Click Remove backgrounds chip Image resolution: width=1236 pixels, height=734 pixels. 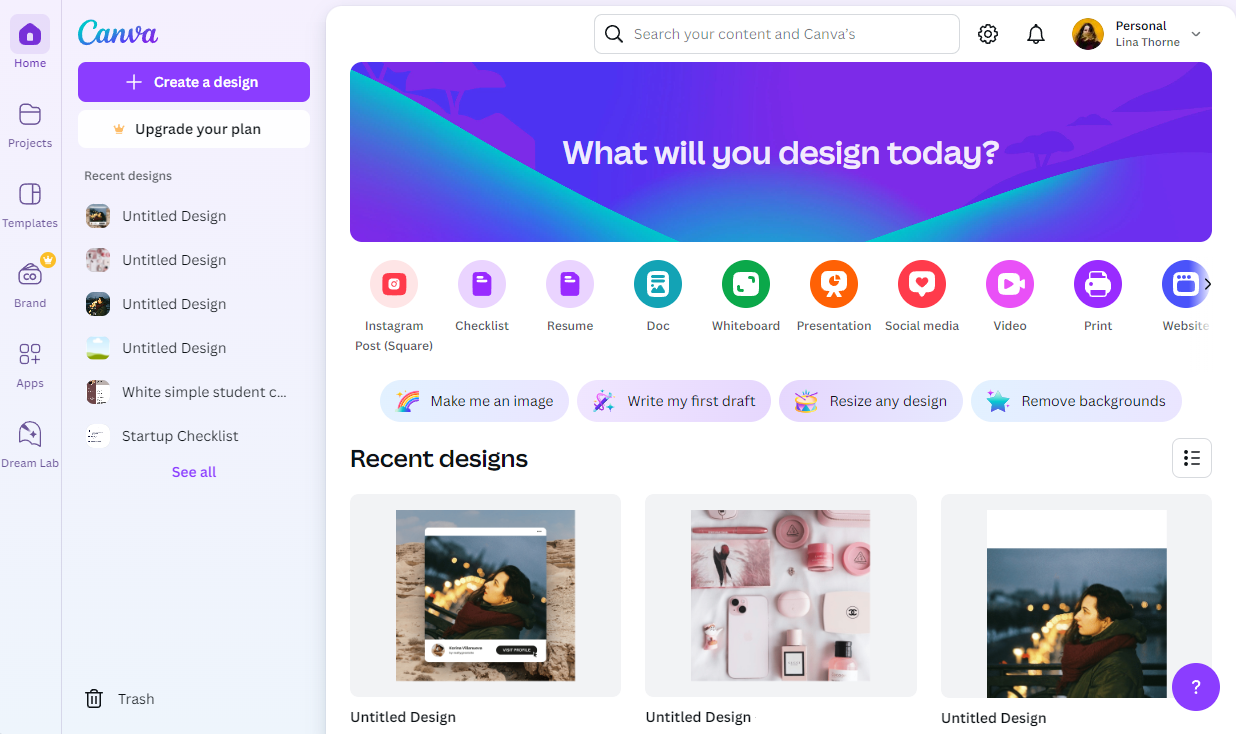point(1076,401)
